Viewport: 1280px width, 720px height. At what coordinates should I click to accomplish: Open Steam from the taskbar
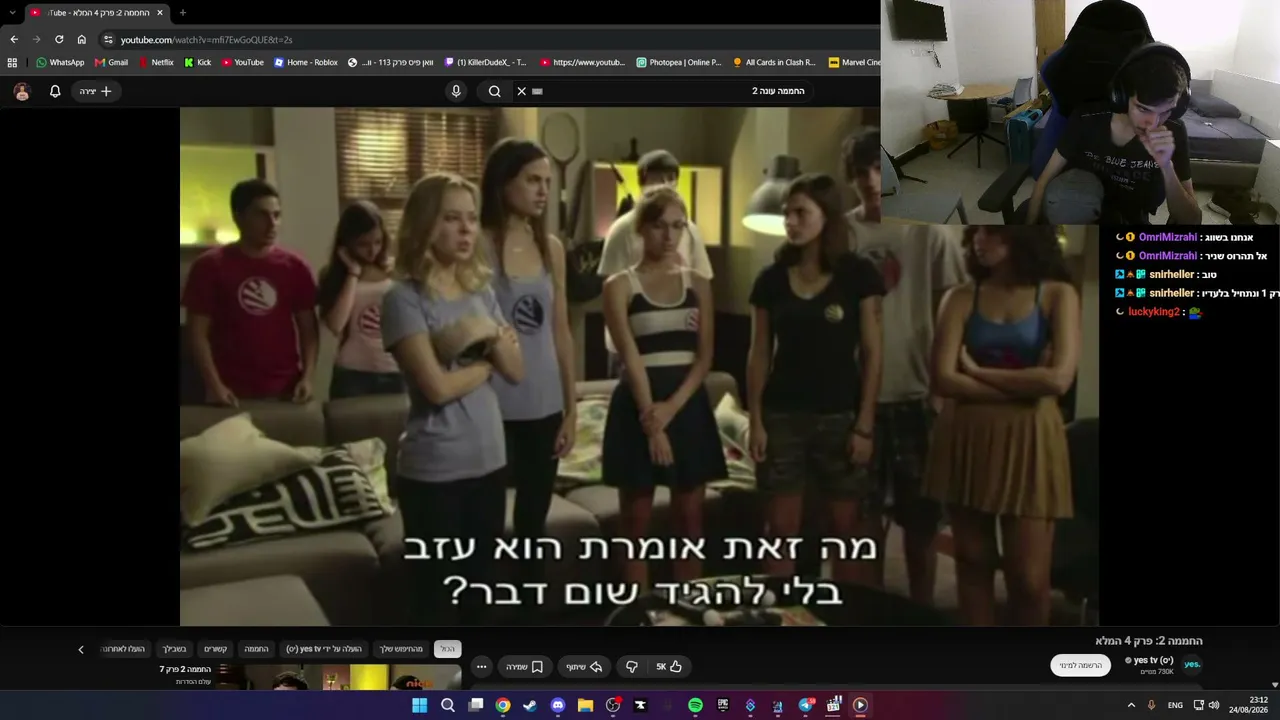tap(530, 705)
